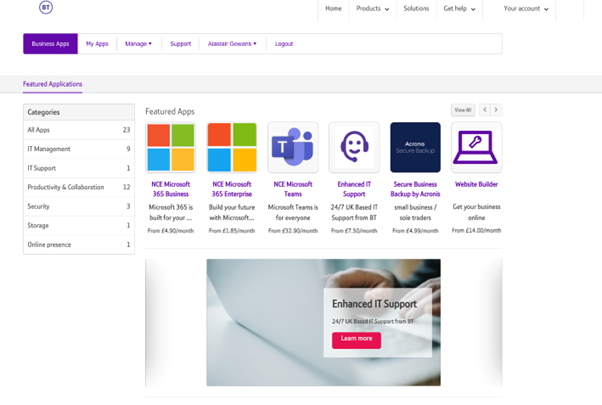
Task: Open the Microsoft Teams app icon
Action: coord(293,147)
